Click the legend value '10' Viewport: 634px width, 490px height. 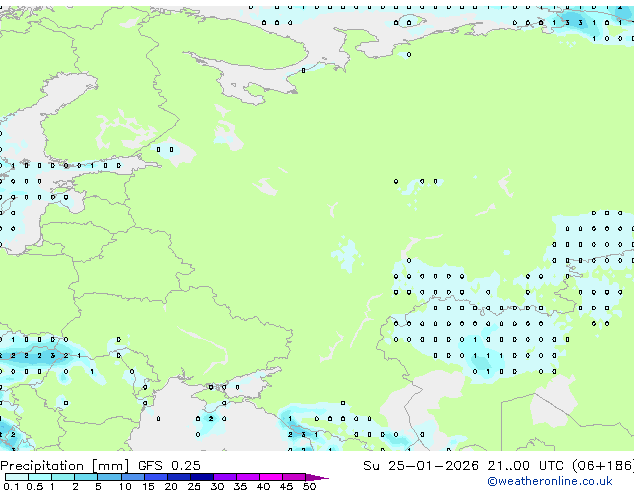click(125, 486)
